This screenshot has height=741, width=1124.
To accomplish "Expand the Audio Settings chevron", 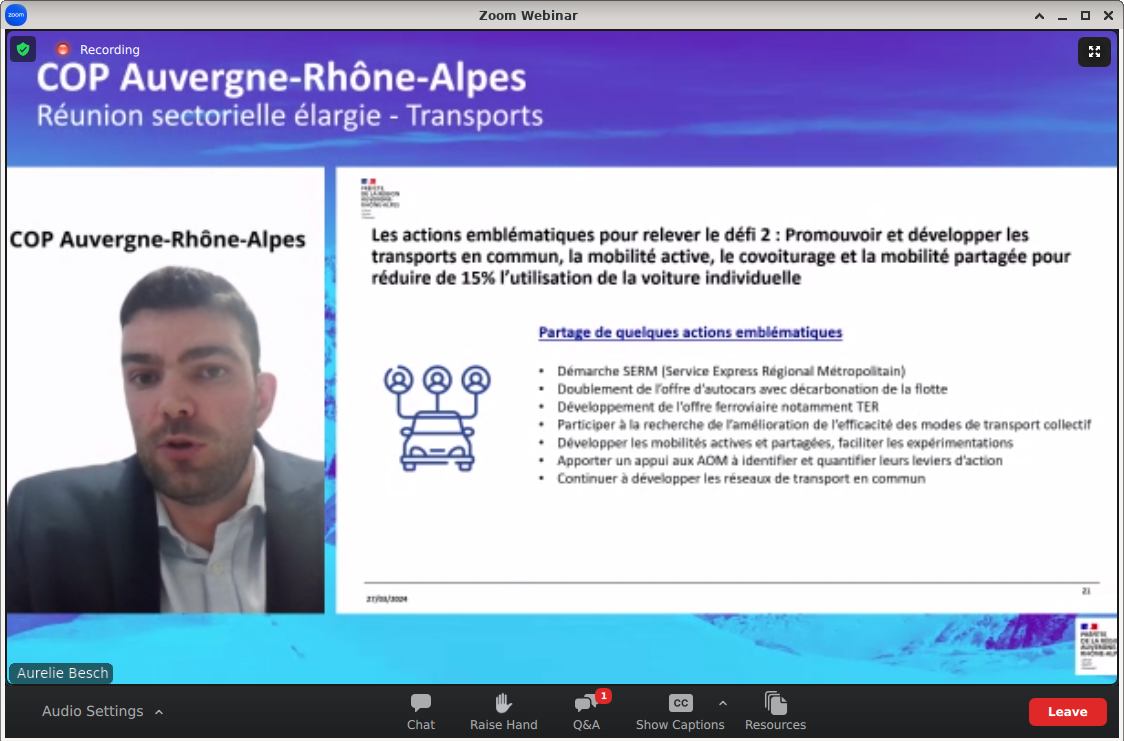I will tap(159, 712).
